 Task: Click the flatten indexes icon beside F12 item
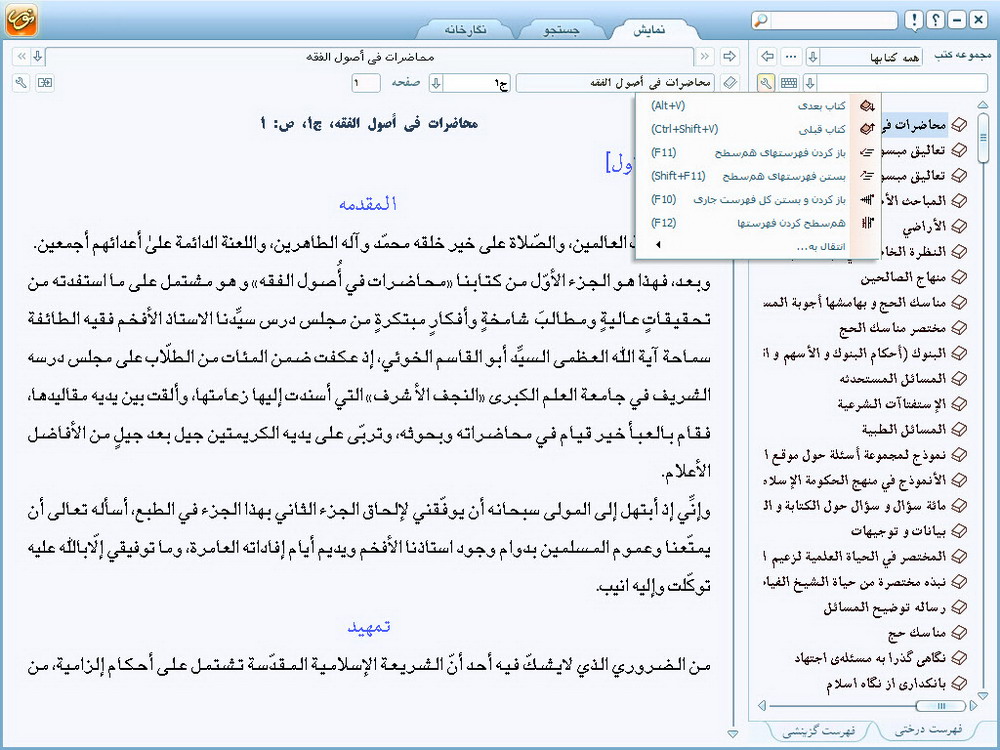click(x=867, y=223)
